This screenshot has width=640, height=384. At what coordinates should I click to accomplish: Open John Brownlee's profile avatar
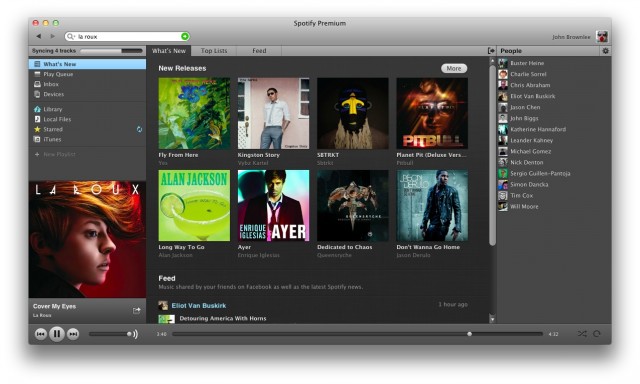[602, 36]
